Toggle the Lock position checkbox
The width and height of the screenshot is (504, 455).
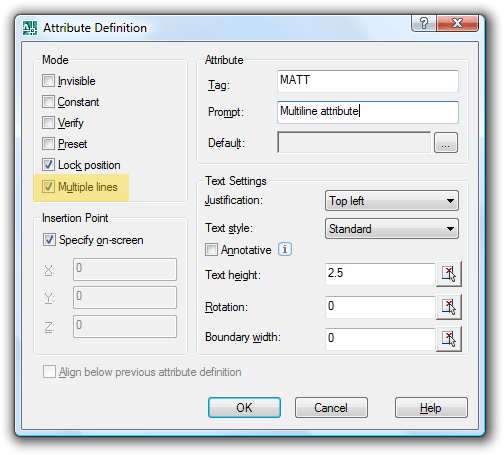pos(48,165)
